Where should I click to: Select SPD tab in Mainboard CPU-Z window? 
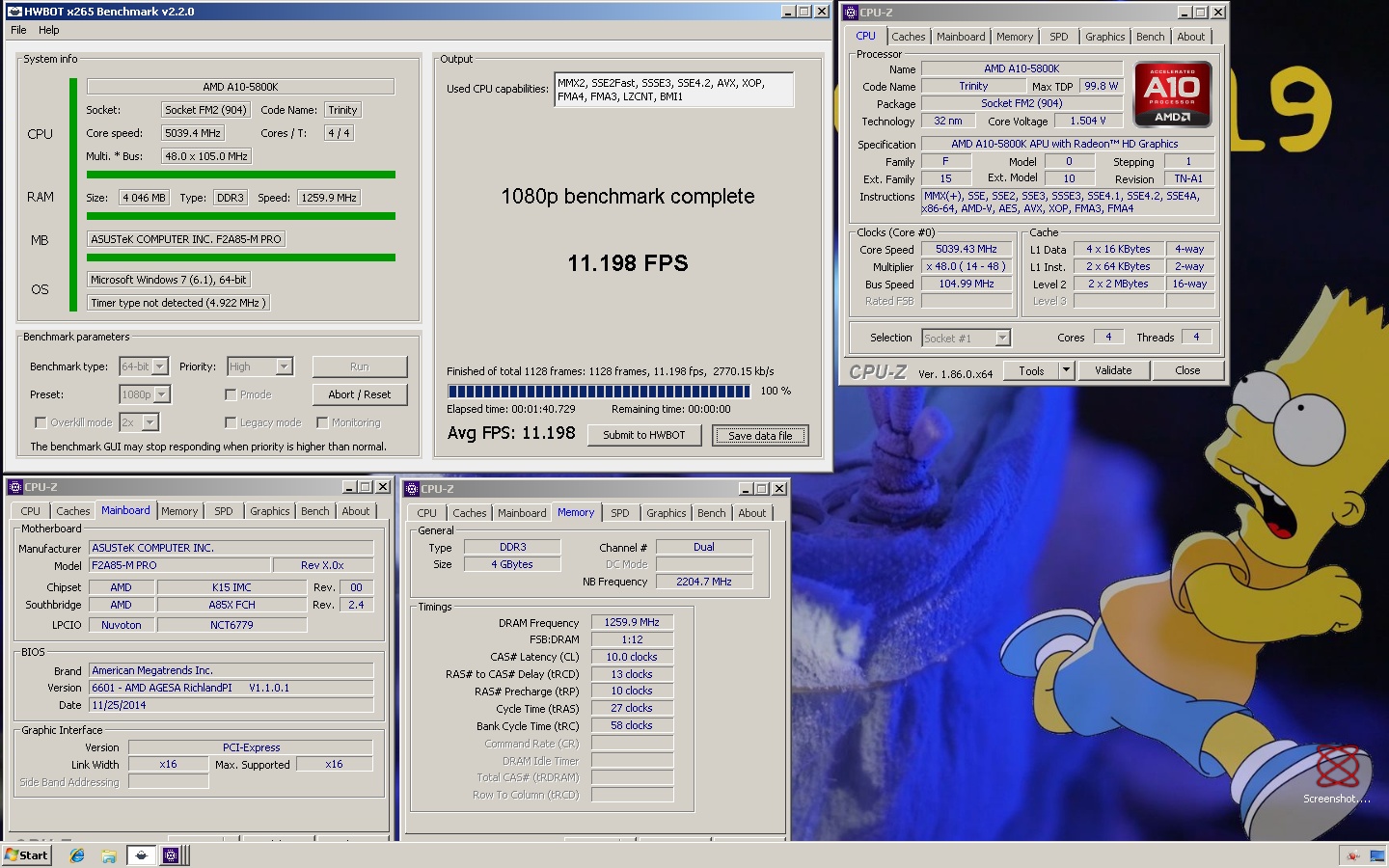[224, 511]
